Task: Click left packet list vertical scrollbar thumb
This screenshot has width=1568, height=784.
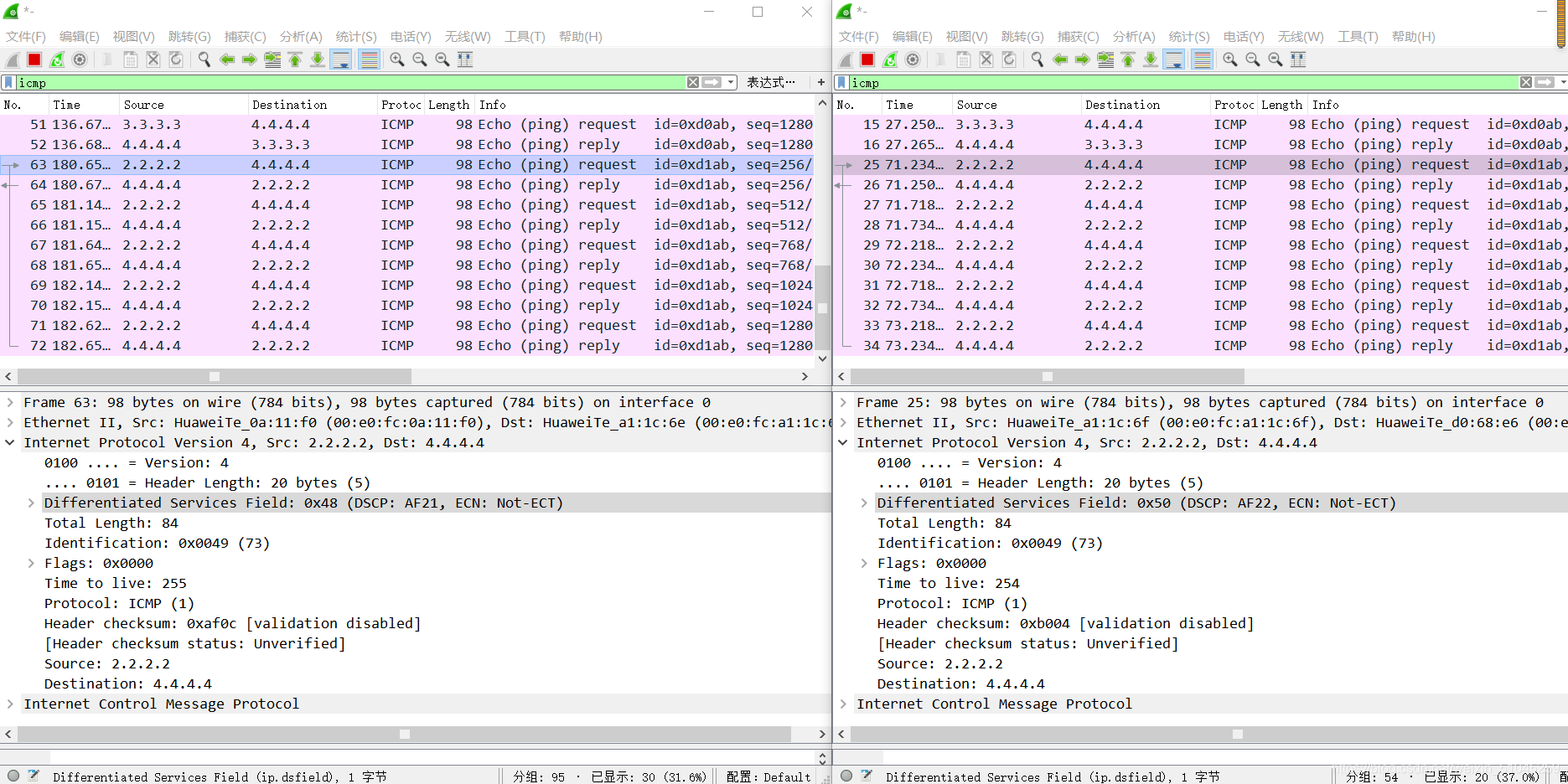Action: [823, 307]
